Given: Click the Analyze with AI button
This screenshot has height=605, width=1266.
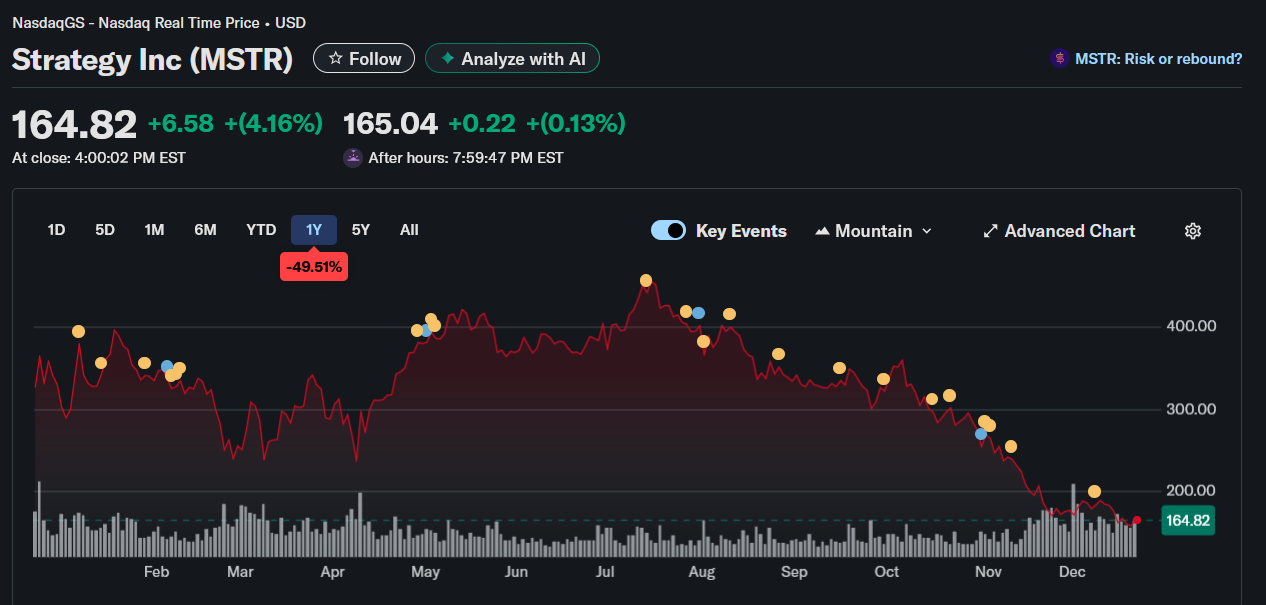Looking at the screenshot, I should 512,59.
